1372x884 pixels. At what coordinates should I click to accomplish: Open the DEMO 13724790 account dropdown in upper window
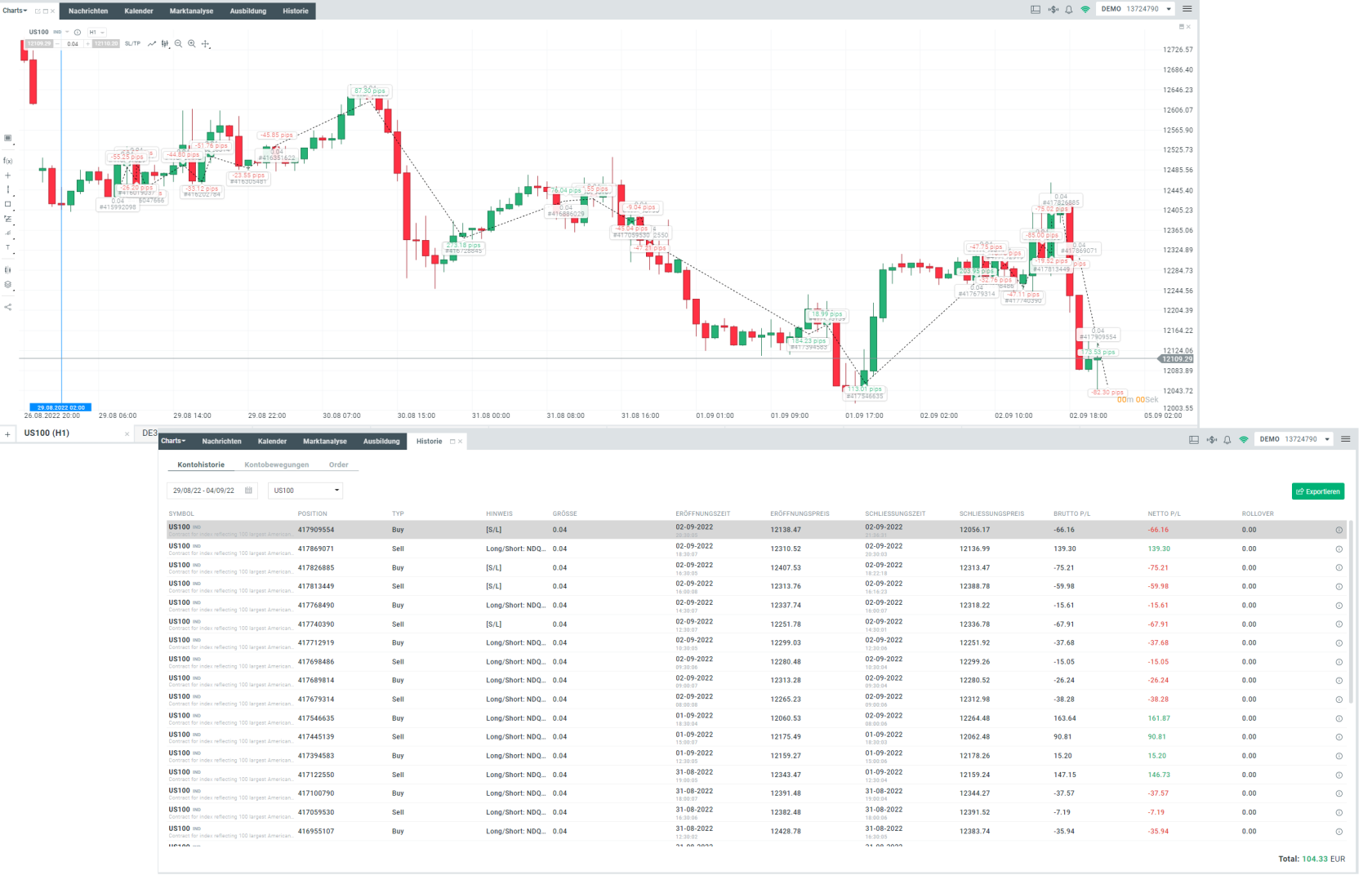[x=1136, y=9]
